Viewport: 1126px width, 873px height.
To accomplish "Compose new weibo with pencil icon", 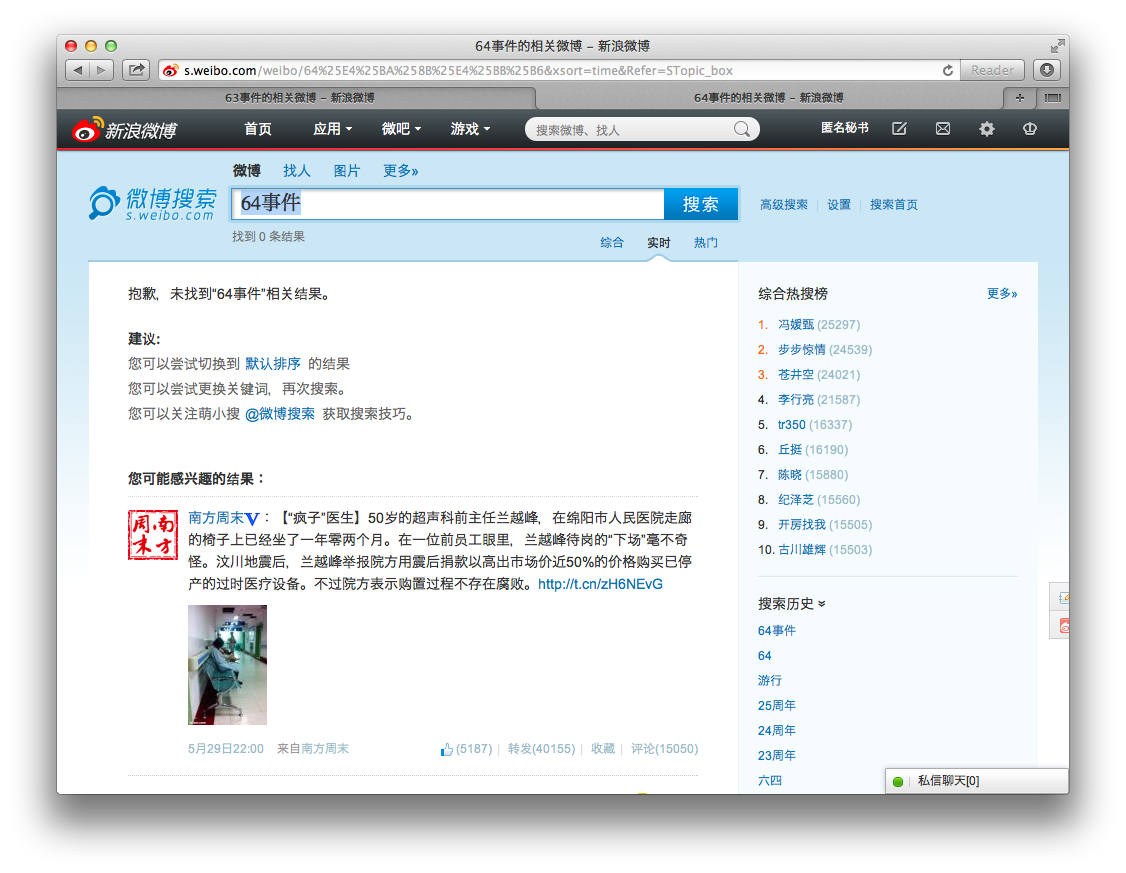I will click(x=899, y=129).
